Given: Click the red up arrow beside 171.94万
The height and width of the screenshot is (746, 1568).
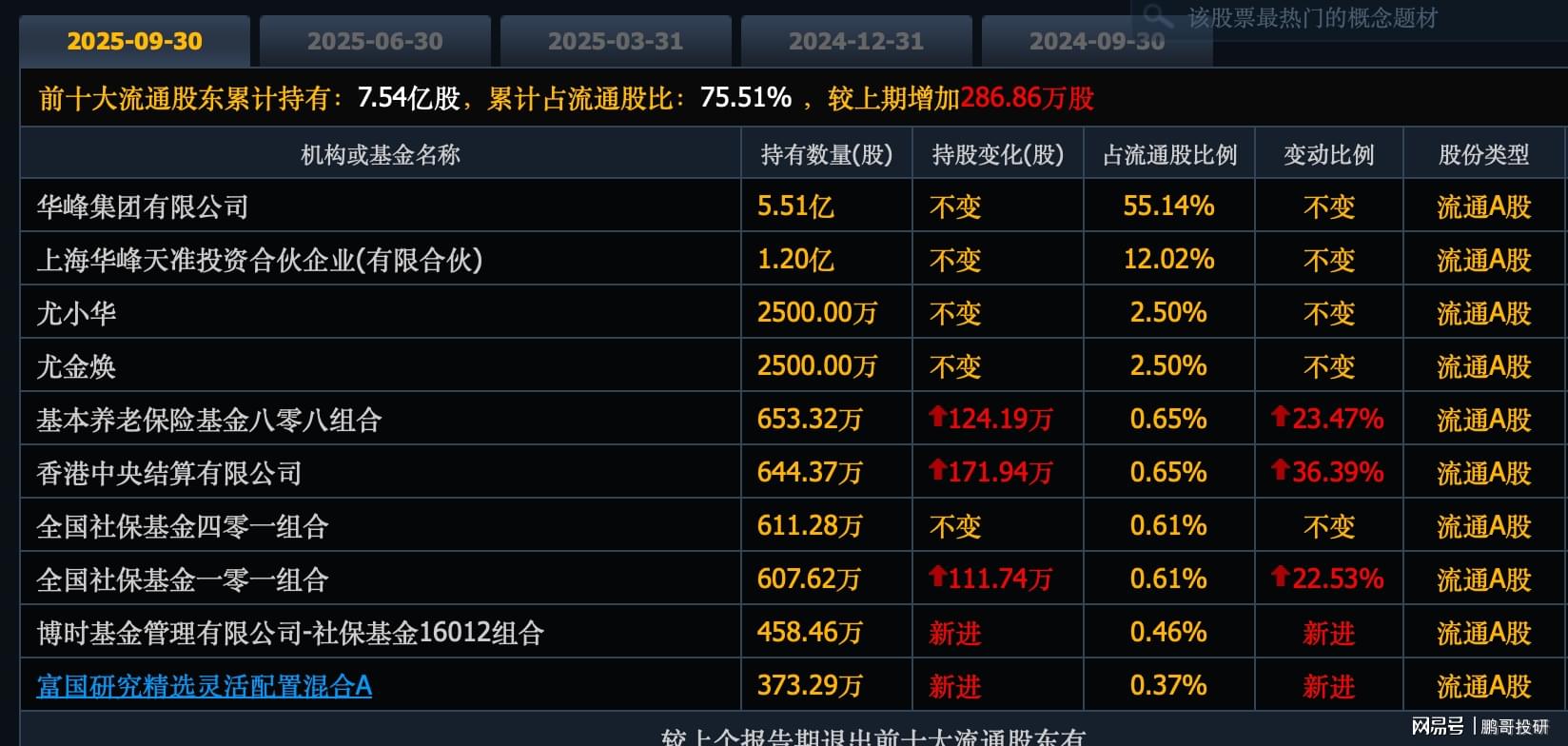Looking at the screenshot, I should [938, 470].
